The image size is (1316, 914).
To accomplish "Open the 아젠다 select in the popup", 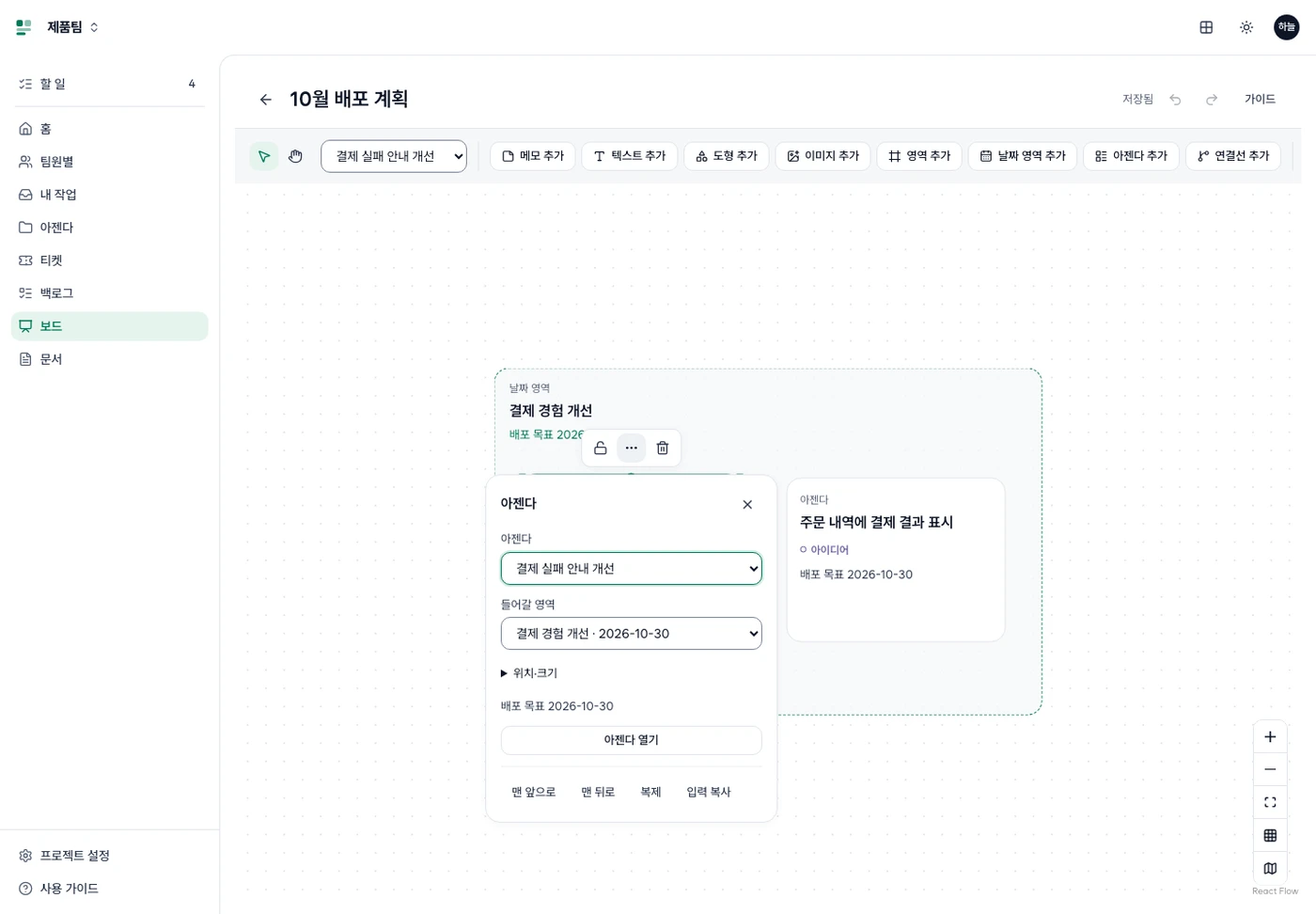I will pos(632,569).
